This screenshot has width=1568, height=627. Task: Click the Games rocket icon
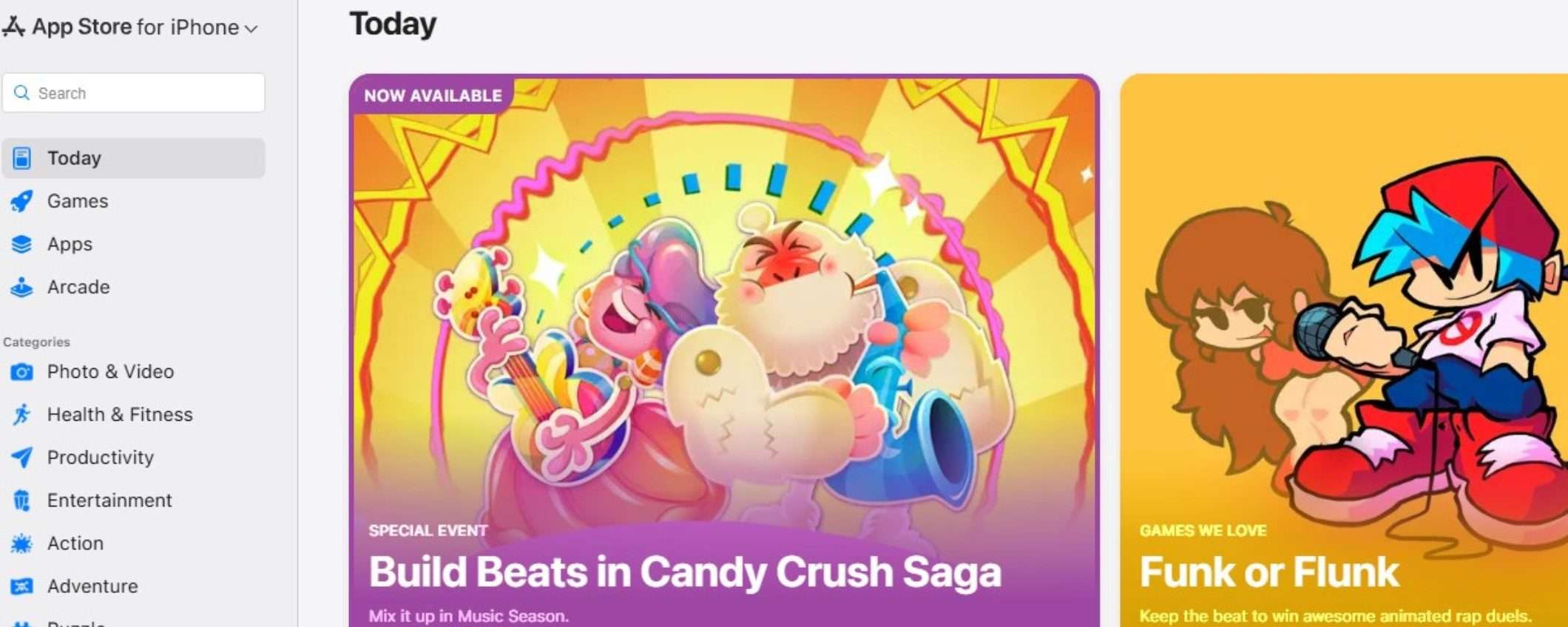pos(21,201)
